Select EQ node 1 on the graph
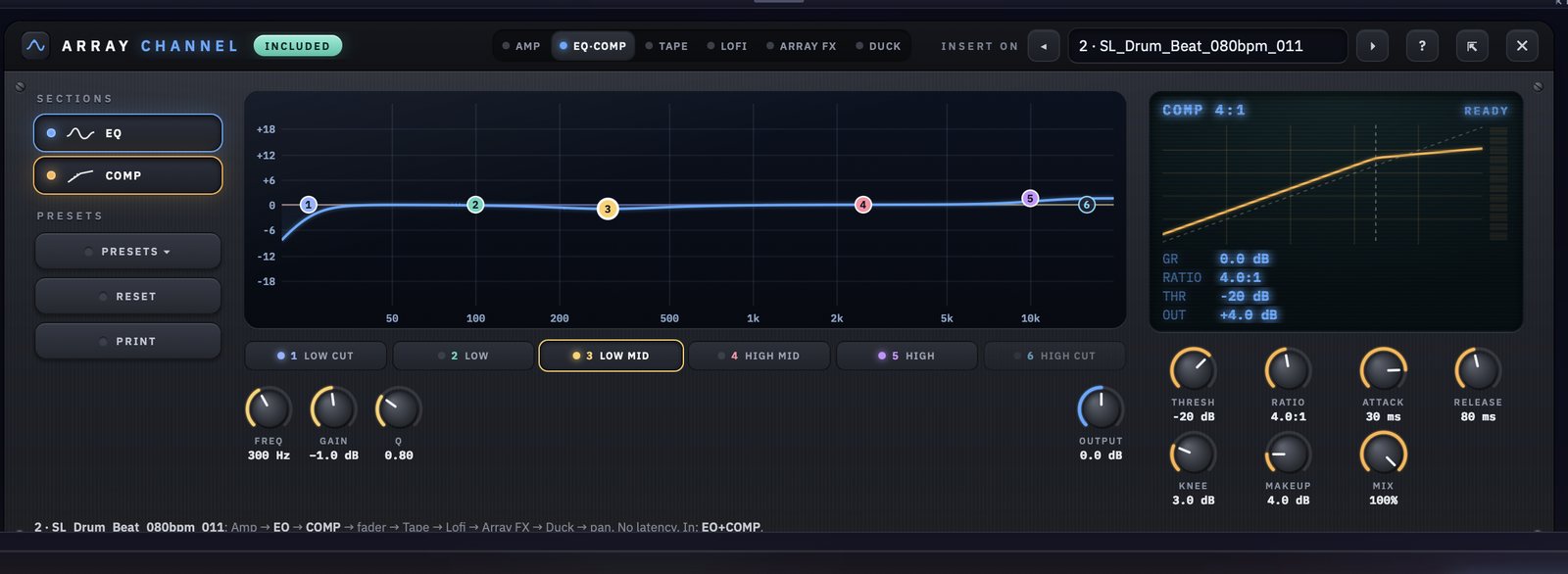The height and width of the screenshot is (574, 1568). click(x=308, y=205)
